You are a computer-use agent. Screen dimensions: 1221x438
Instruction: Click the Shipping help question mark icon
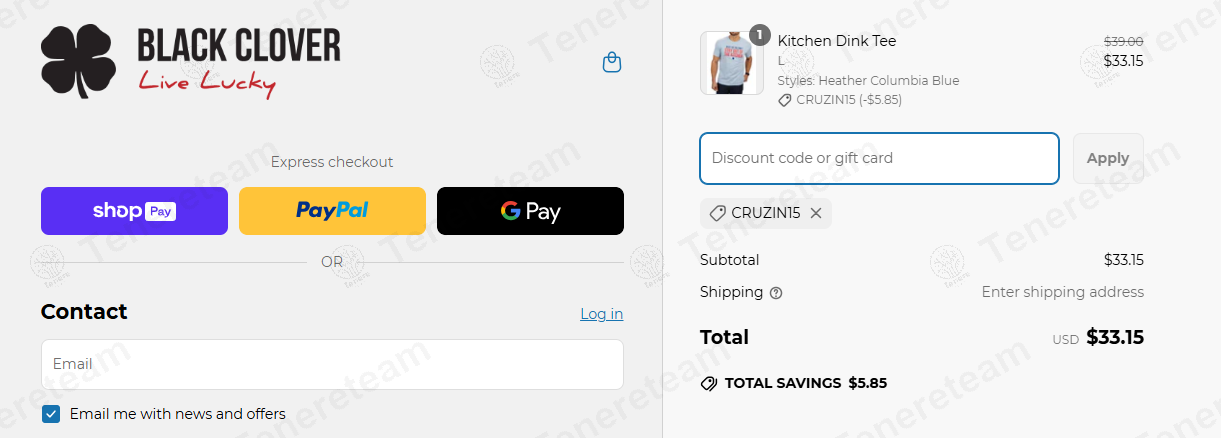click(x=776, y=293)
